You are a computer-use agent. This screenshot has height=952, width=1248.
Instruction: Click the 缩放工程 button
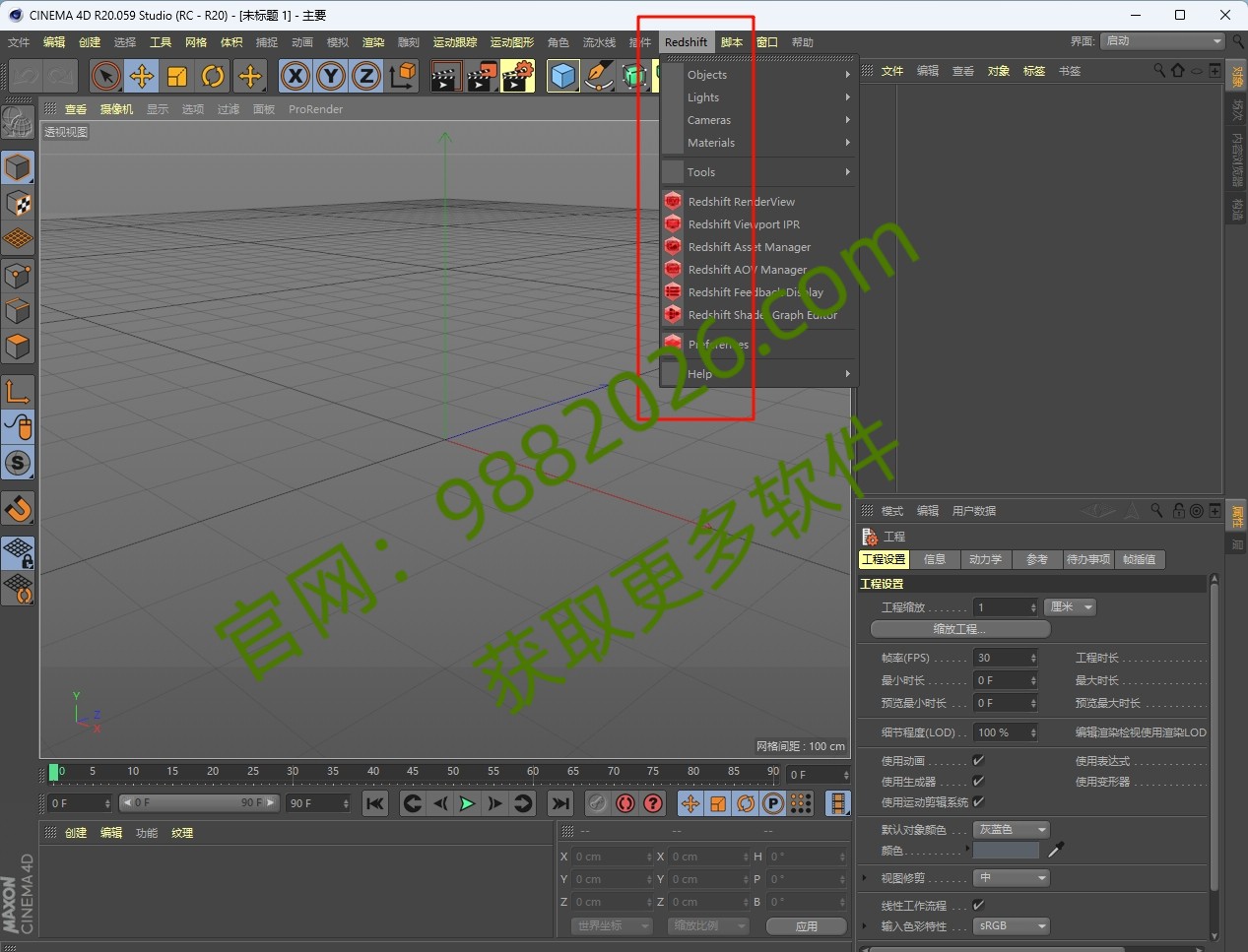tap(960, 629)
